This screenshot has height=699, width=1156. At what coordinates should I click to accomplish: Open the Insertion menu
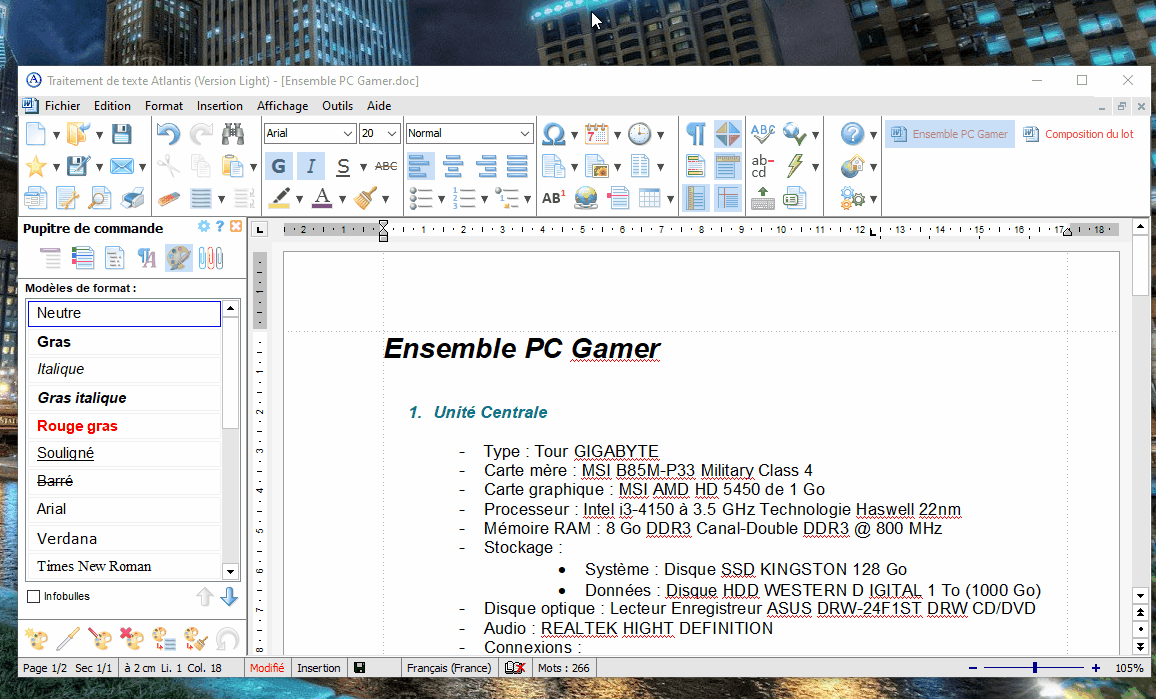(x=220, y=105)
